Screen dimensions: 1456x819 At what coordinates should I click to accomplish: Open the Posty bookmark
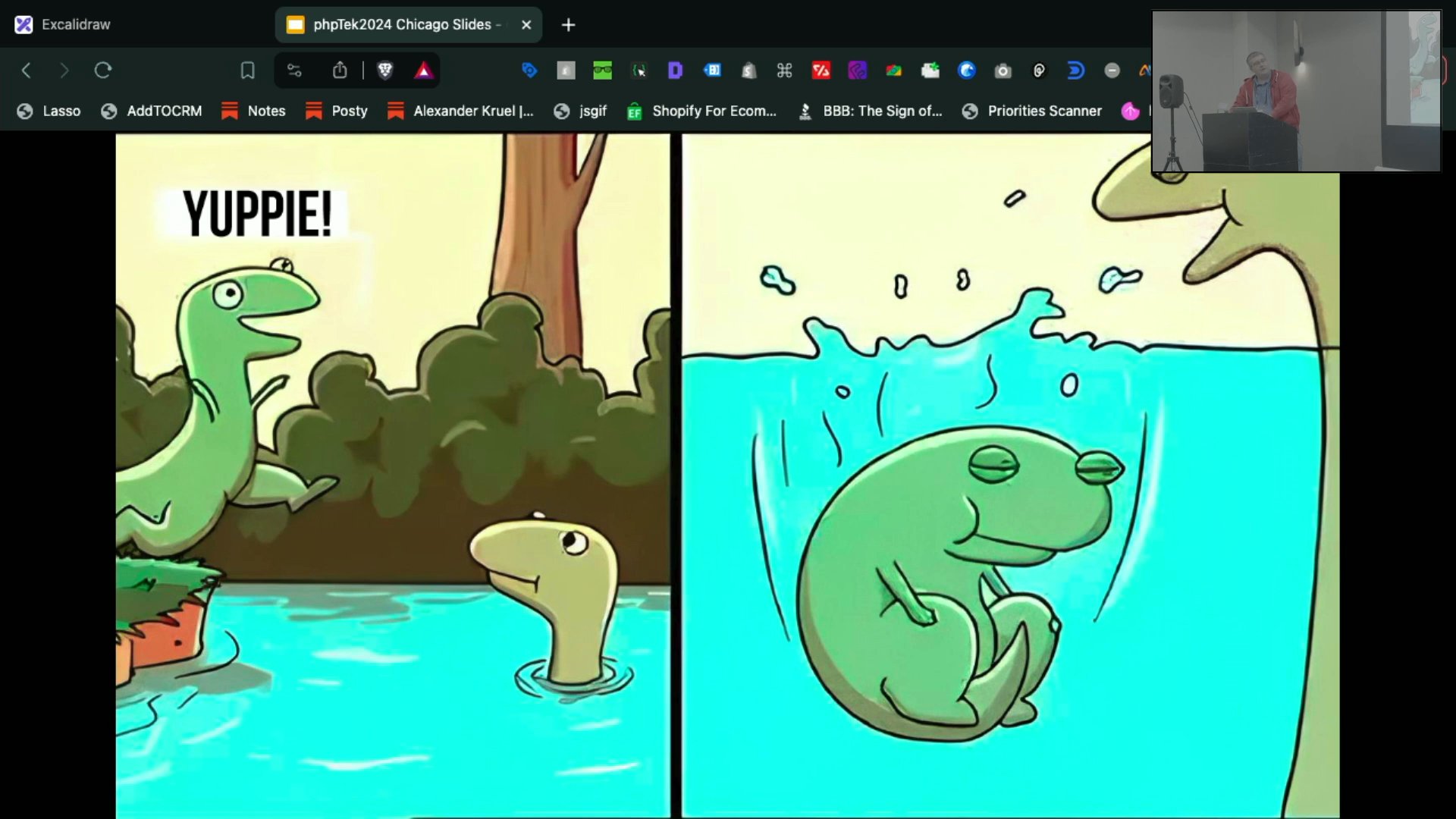tap(337, 111)
